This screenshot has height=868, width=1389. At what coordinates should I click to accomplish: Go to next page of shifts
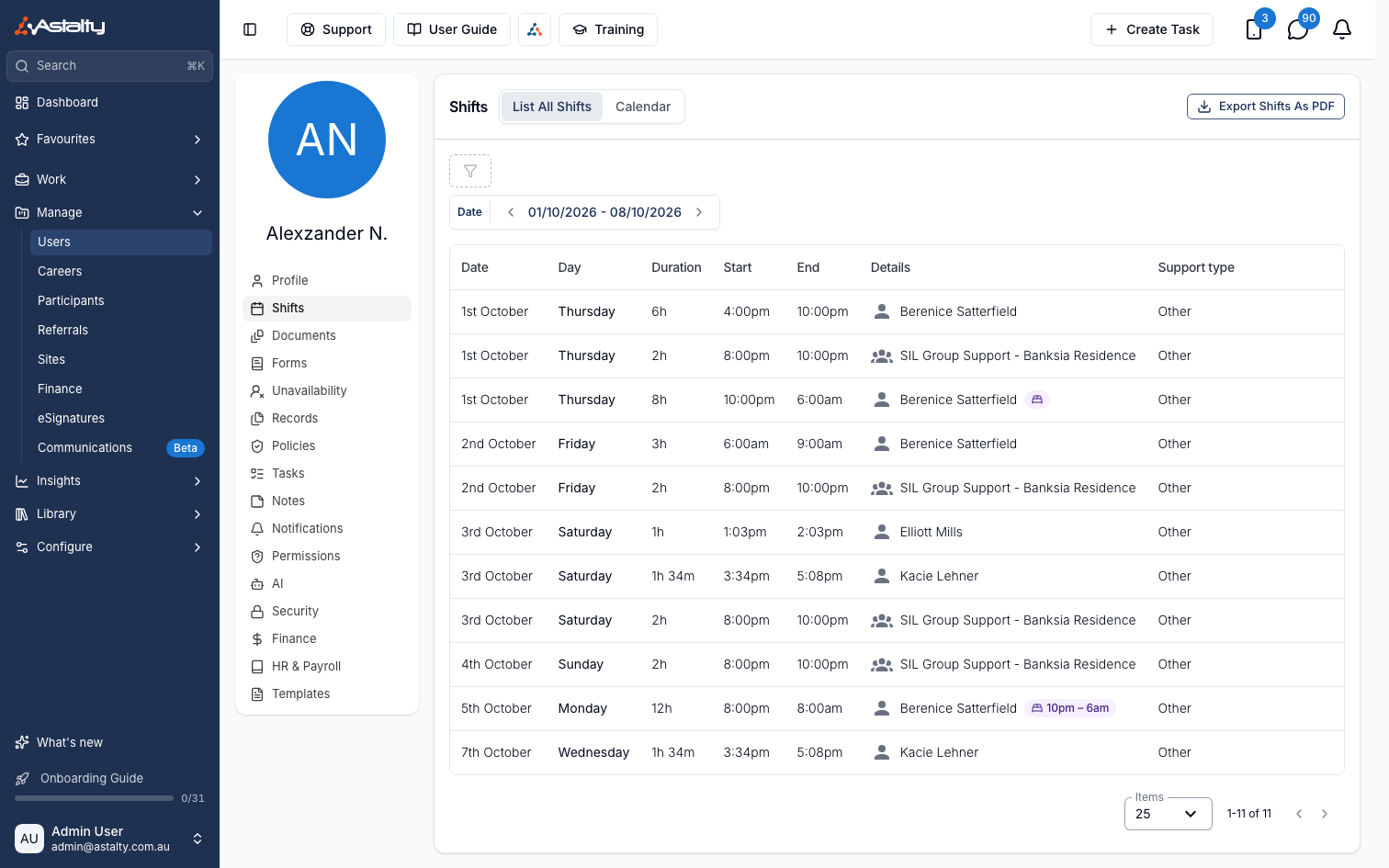click(1325, 814)
